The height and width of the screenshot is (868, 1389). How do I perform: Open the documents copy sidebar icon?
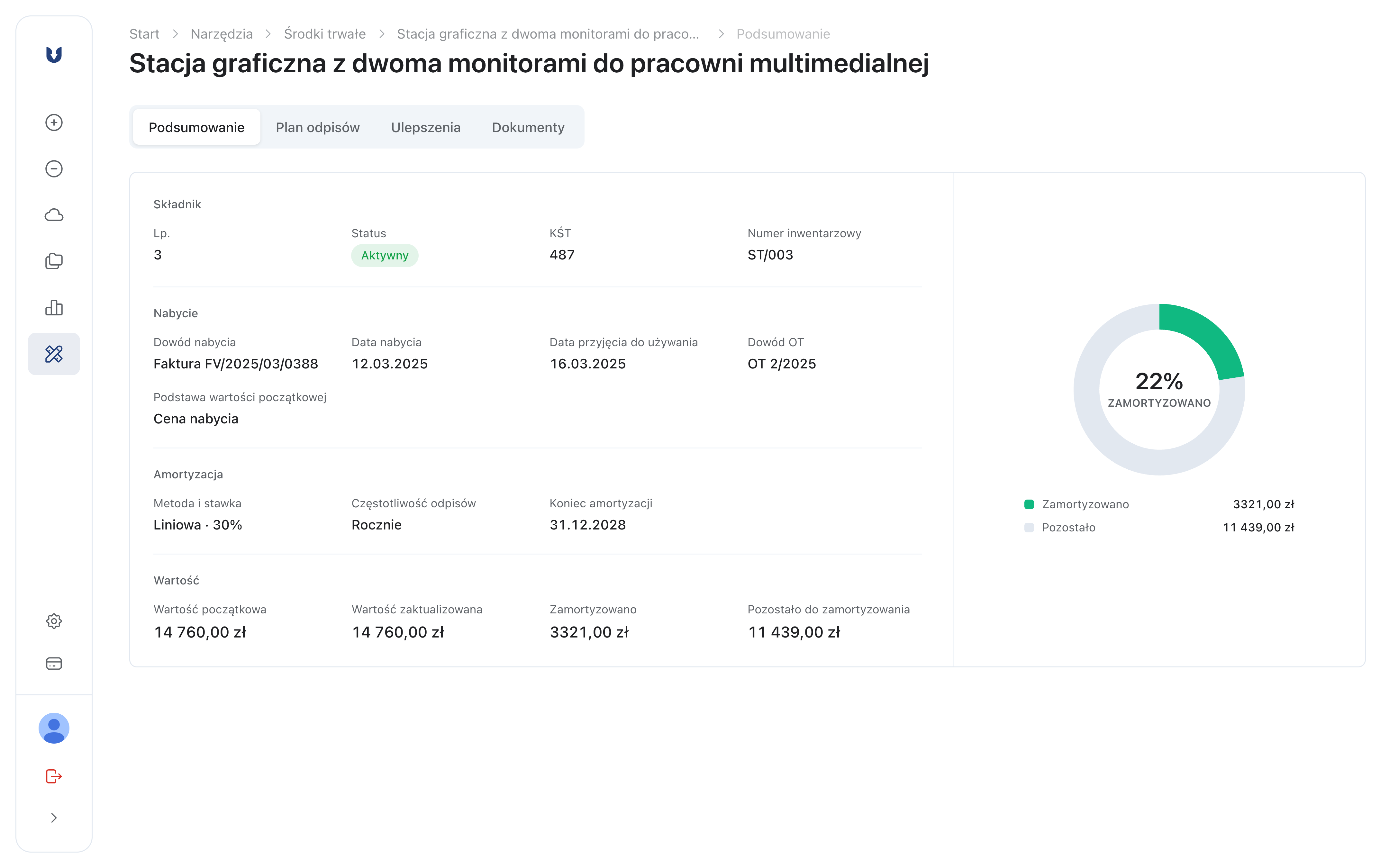tap(54, 261)
